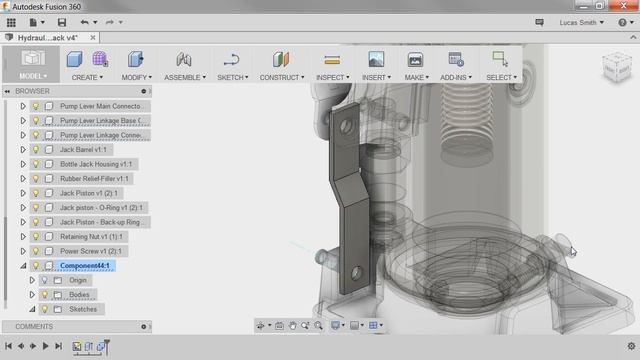Click the Make 3D print icon
The width and height of the screenshot is (640, 360).
415,60
